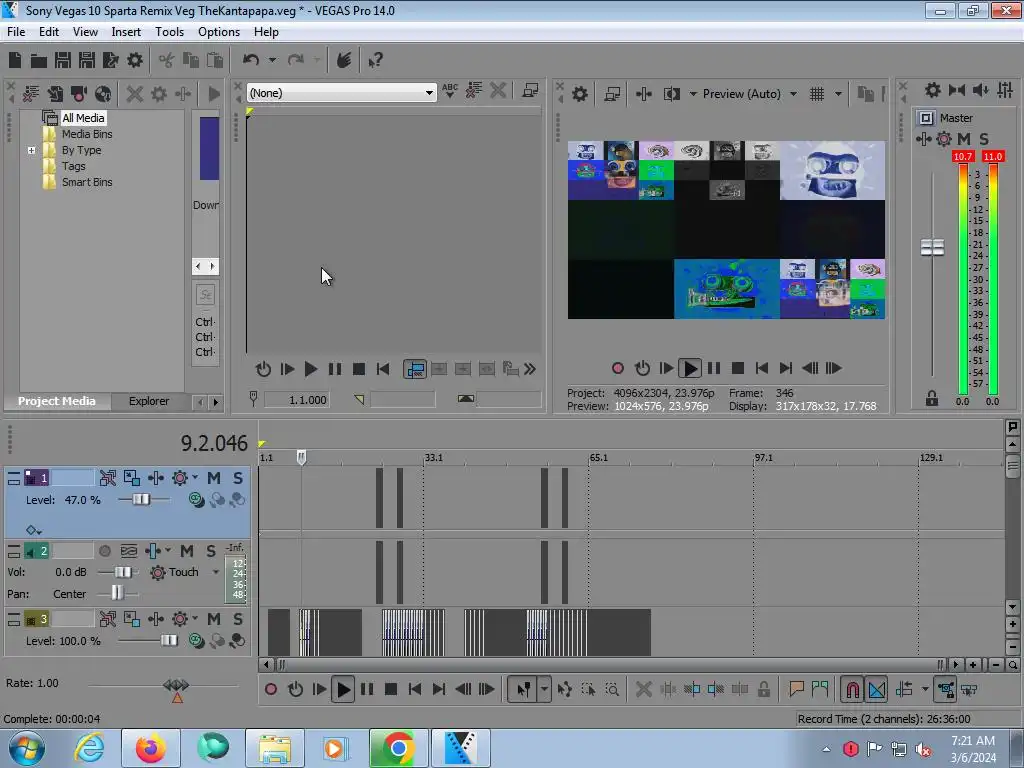Toggle Automatic Crossfades button
The height and width of the screenshot is (768, 1024).
[x=877, y=689]
